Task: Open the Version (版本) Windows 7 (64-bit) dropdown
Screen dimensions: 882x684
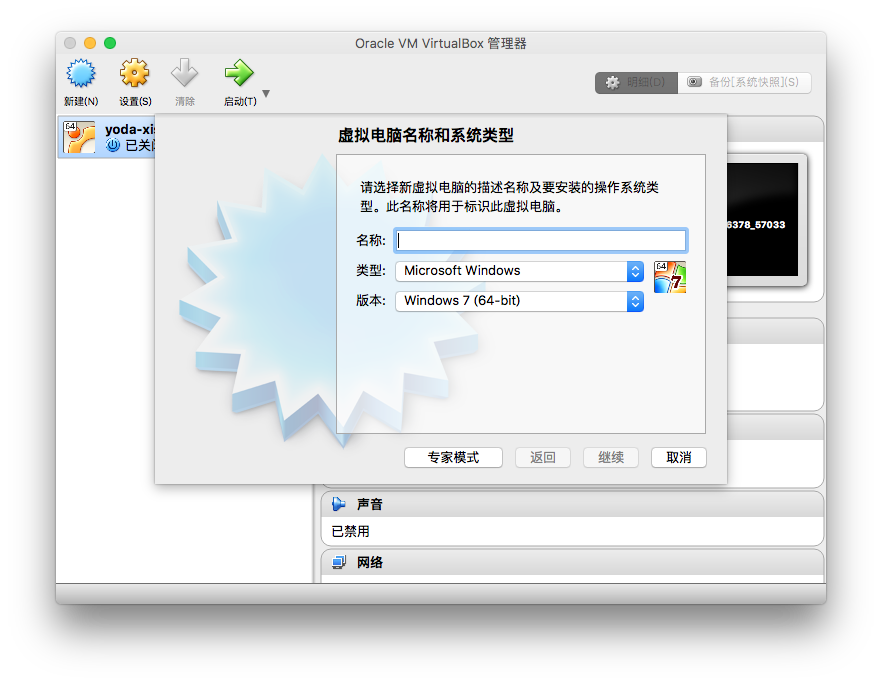Action: pyautogui.click(x=519, y=301)
